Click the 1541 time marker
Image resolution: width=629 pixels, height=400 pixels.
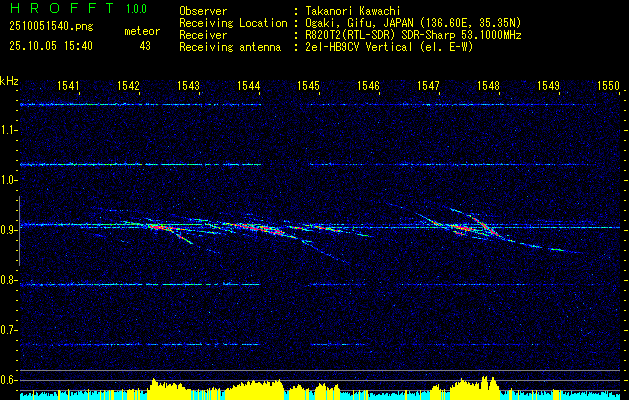click(x=68, y=87)
